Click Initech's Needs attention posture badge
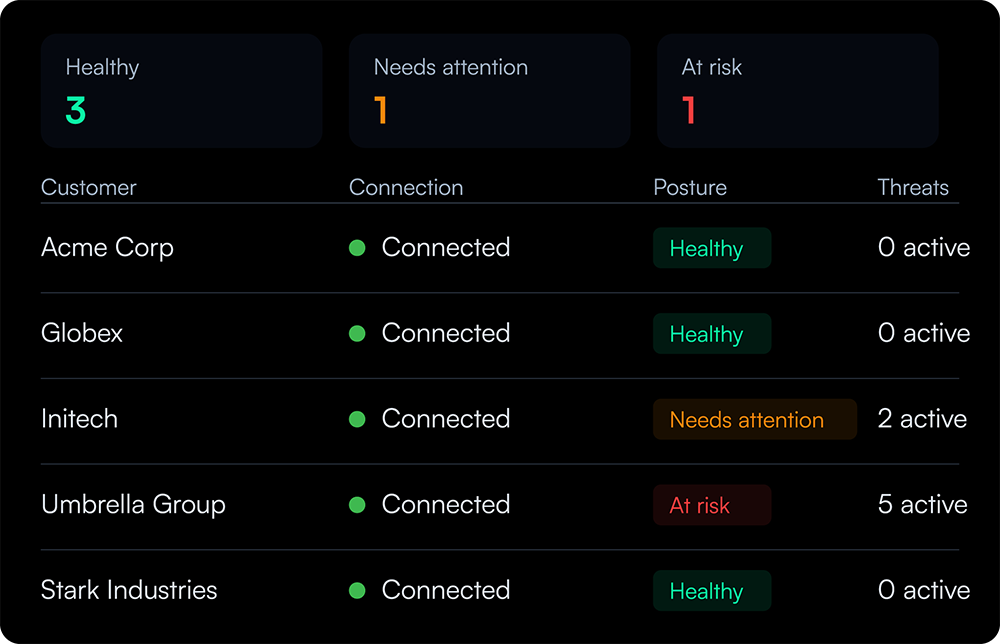Image resolution: width=1000 pixels, height=644 pixels. (x=754, y=419)
